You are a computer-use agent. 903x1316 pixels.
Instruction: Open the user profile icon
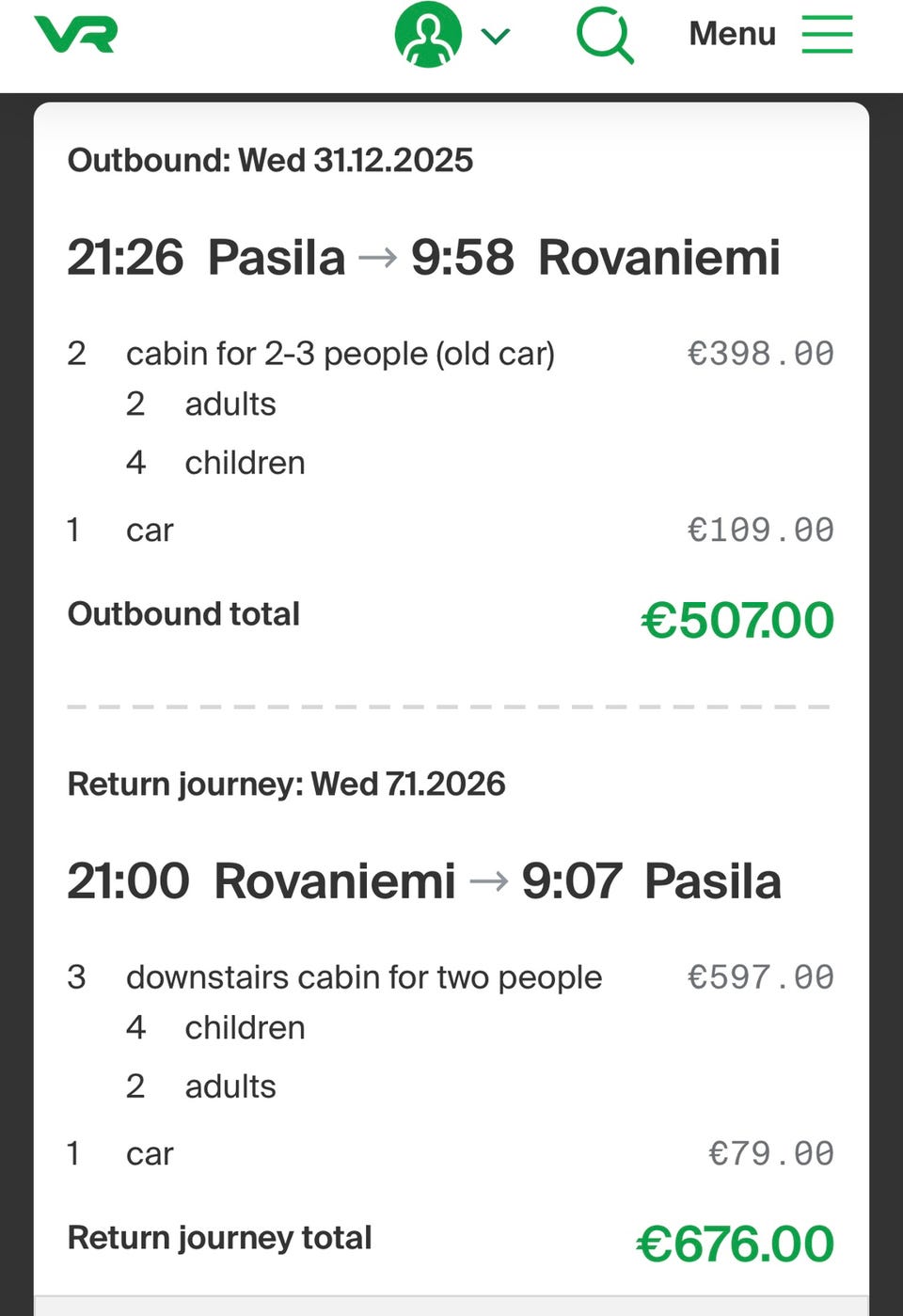(428, 35)
